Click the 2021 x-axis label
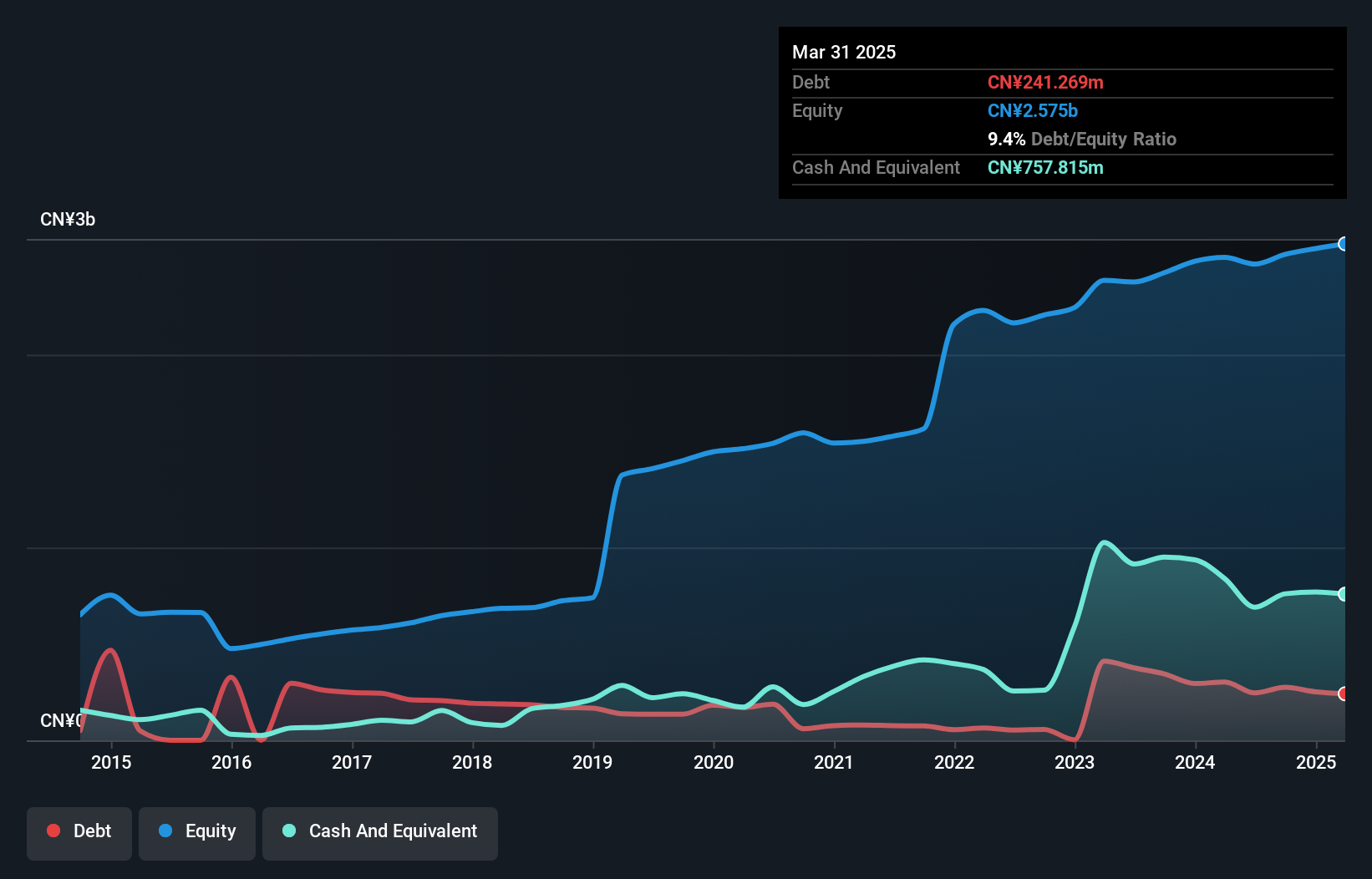1372x879 pixels. pos(834,762)
